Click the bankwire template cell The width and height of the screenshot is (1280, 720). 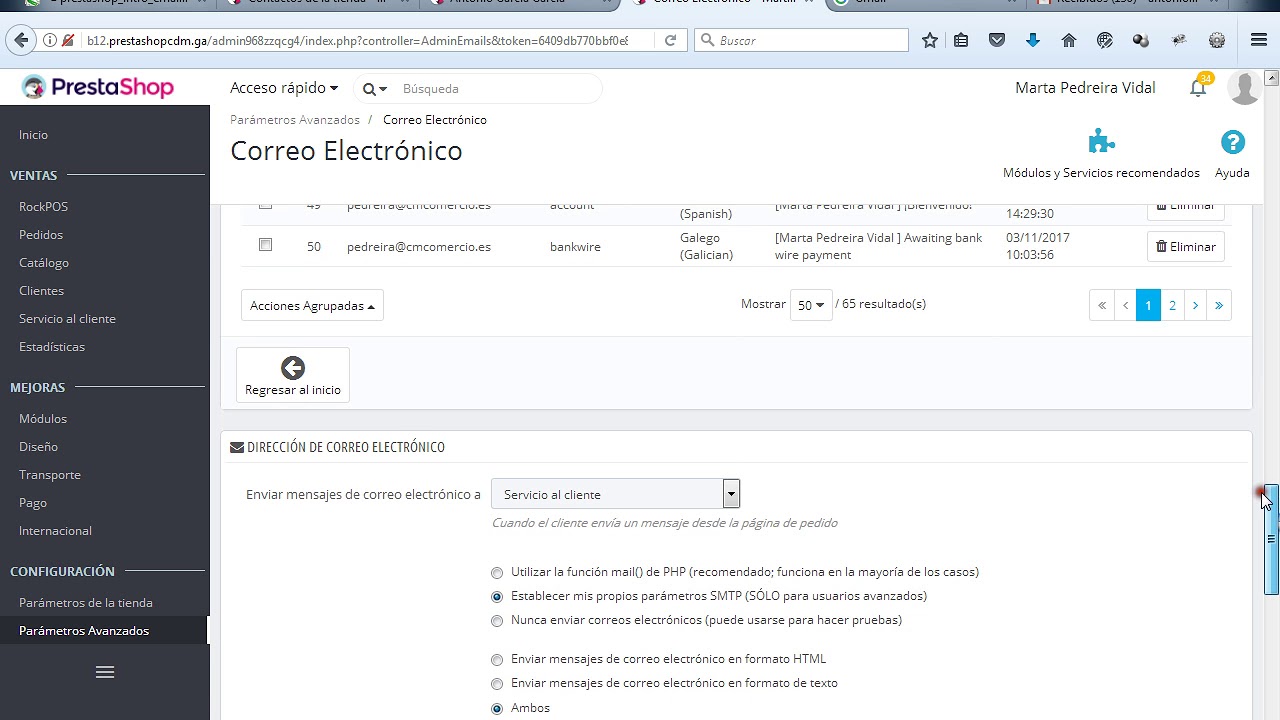(x=575, y=247)
